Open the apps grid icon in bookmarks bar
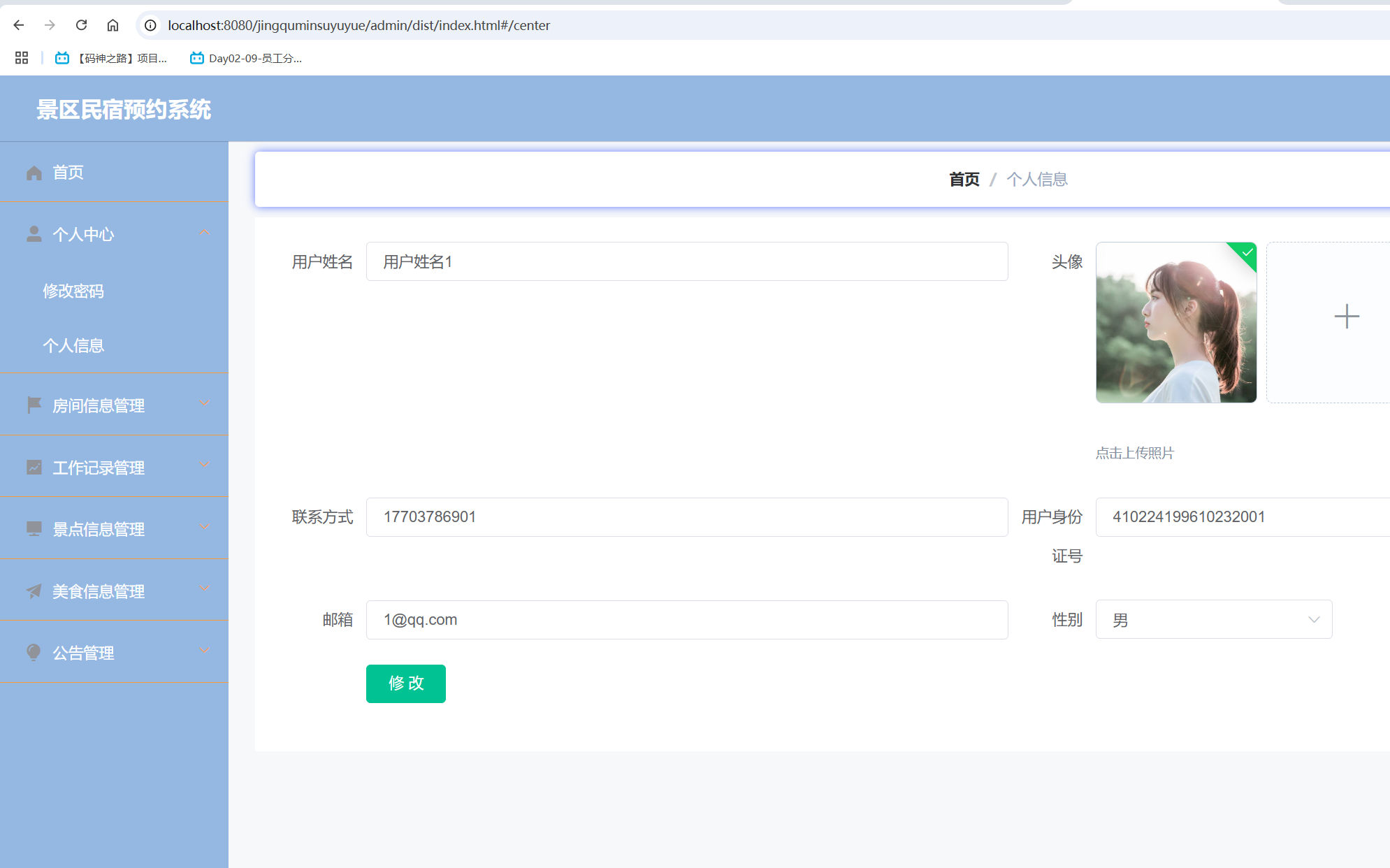Screen dimensions: 1390x868 coord(22,58)
